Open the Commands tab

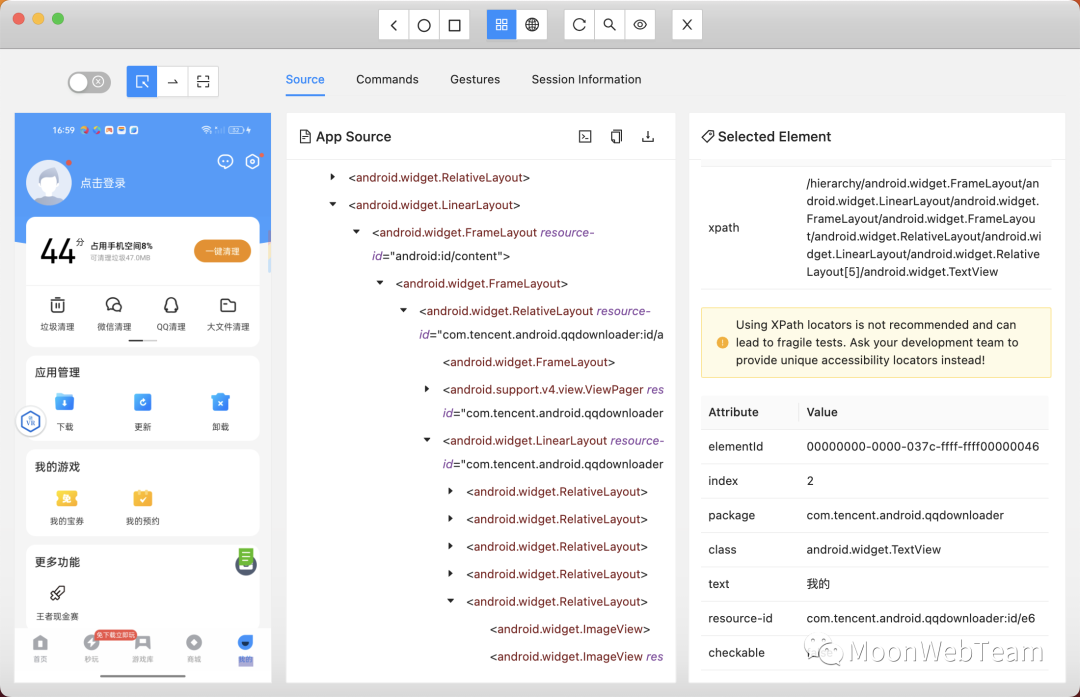click(x=387, y=79)
